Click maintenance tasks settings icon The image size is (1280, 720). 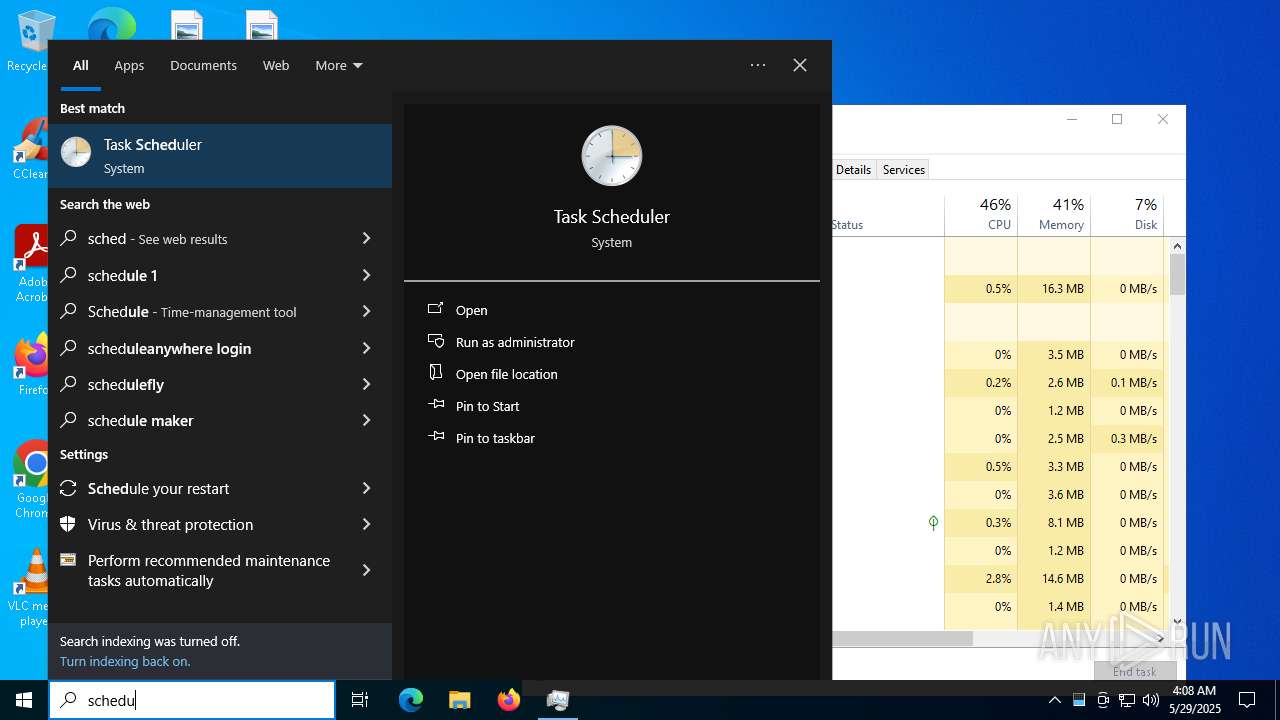(x=68, y=560)
